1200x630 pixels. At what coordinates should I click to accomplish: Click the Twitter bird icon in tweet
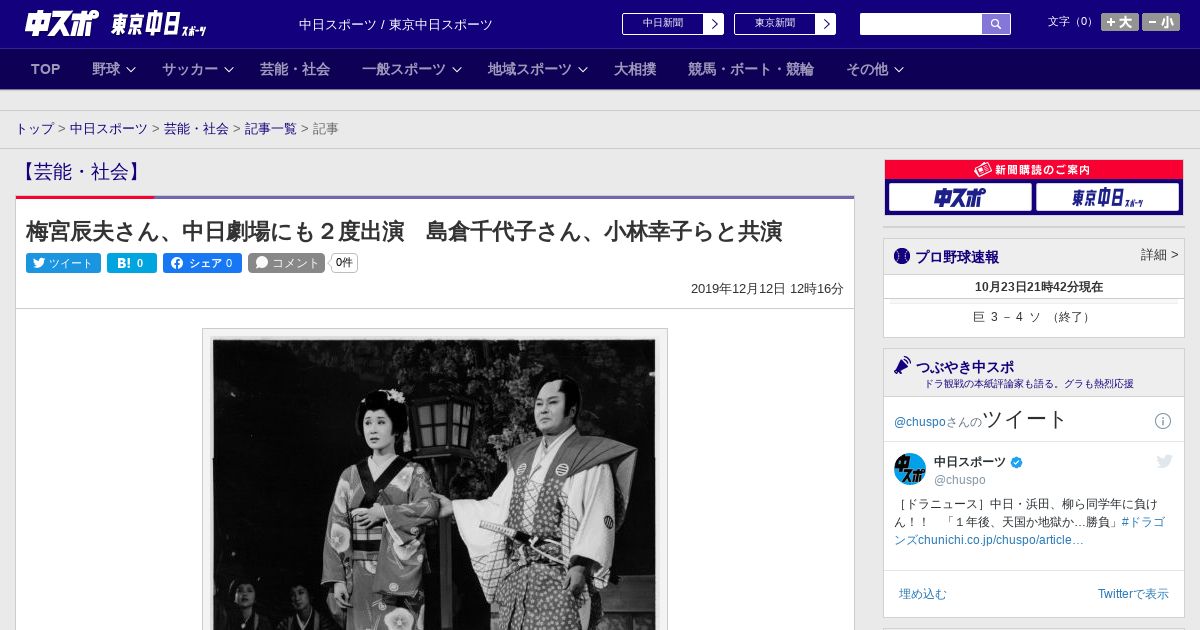pyautogui.click(x=1164, y=461)
